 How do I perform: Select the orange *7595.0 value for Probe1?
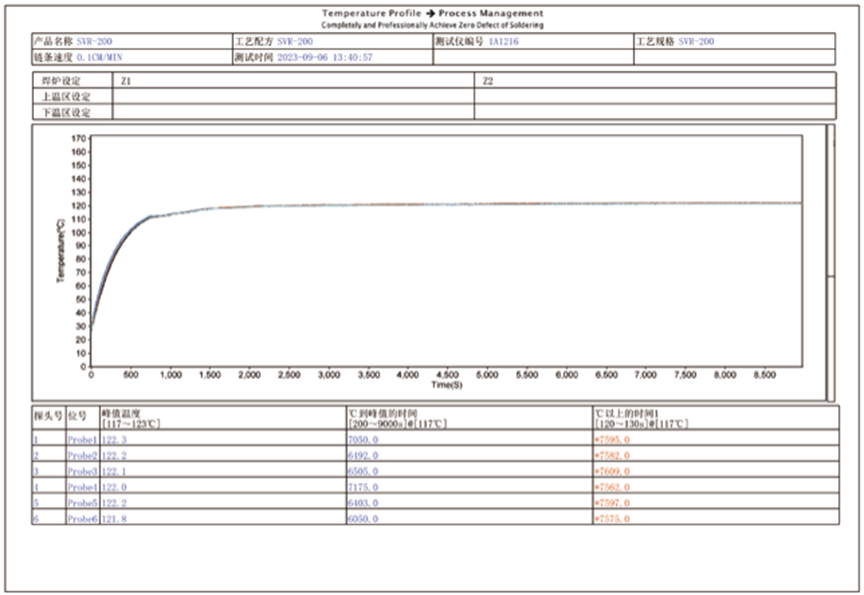612,440
